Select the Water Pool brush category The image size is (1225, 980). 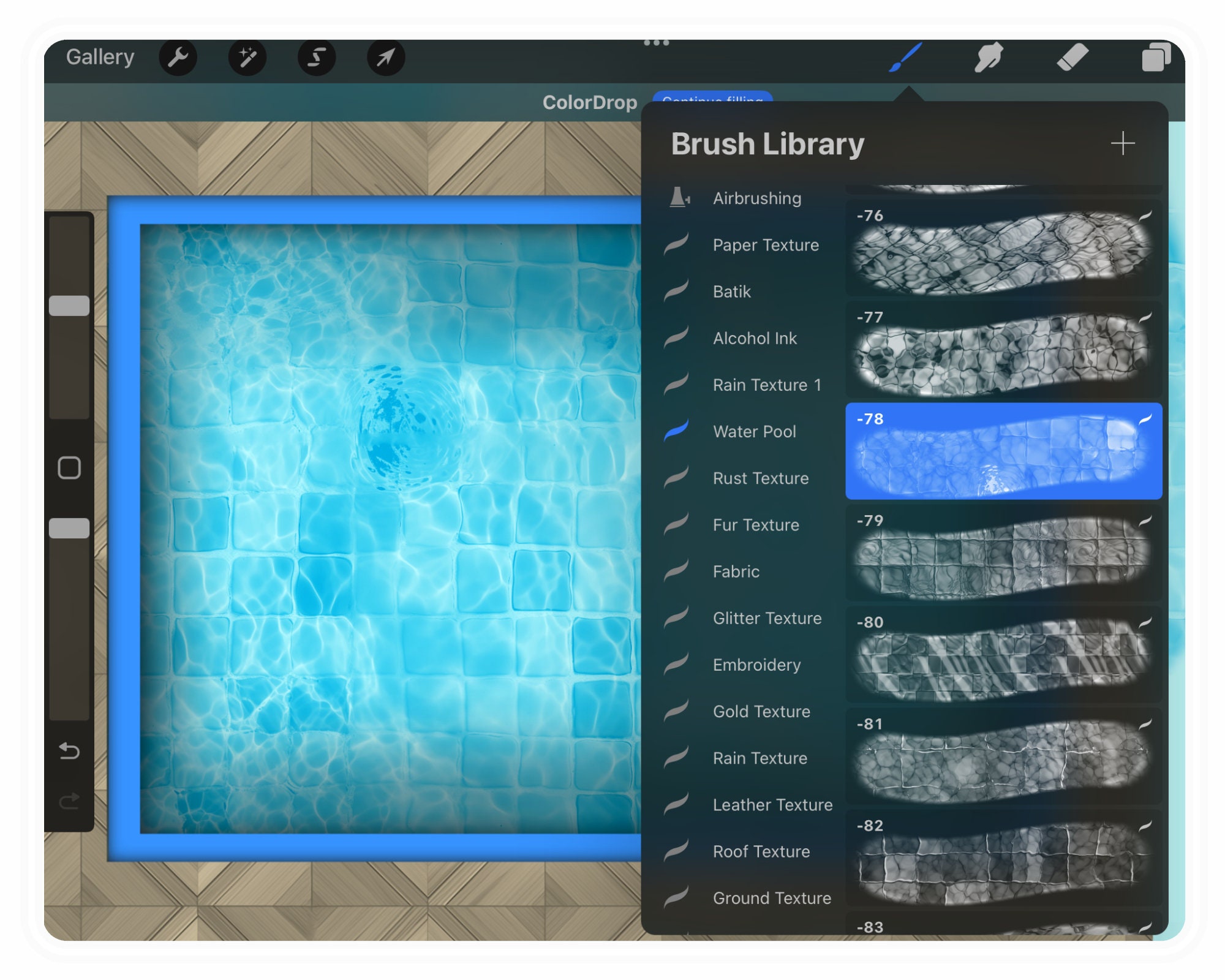[x=755, y=432]
